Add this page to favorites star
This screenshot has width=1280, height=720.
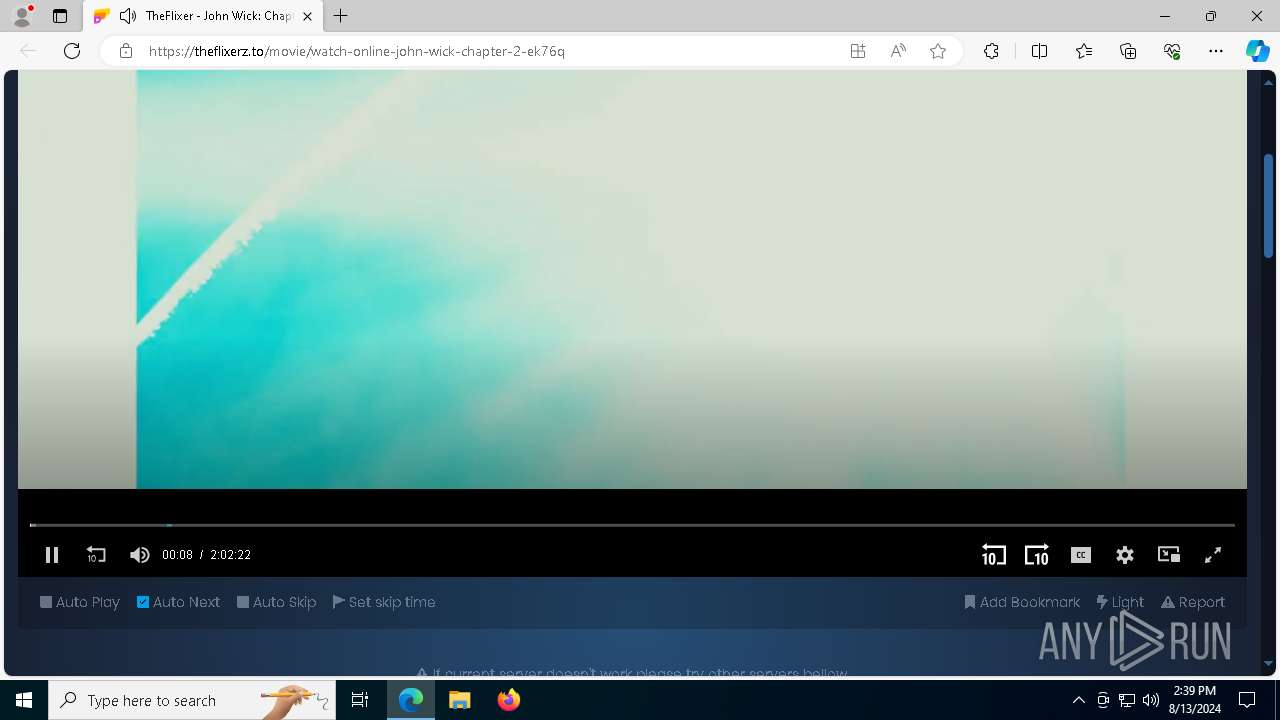(x=938, y=51)
